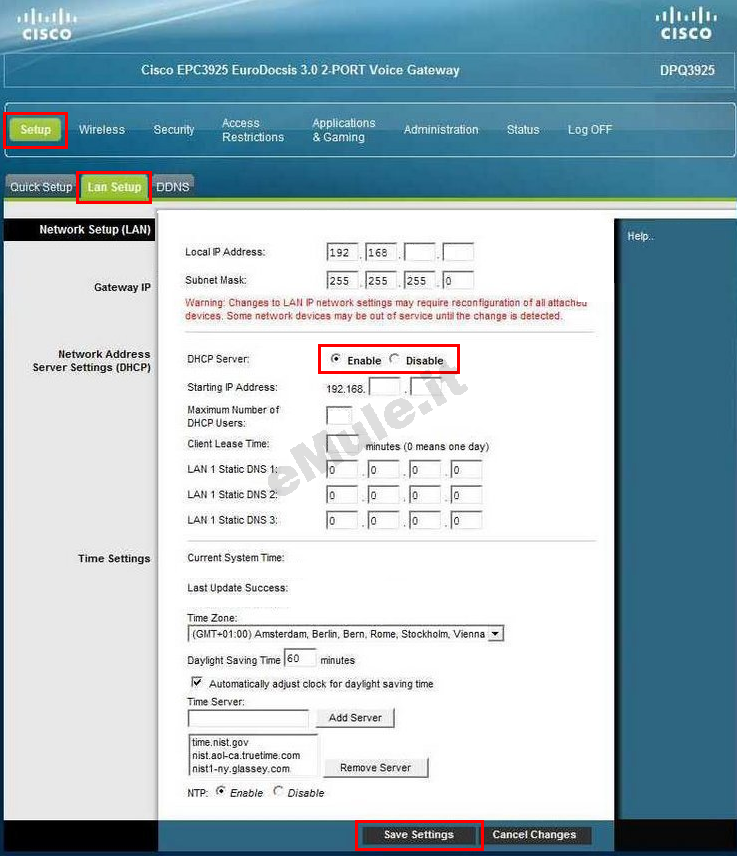Click Local IP Address third octet field
737x856 pixels.
point(419,252)
